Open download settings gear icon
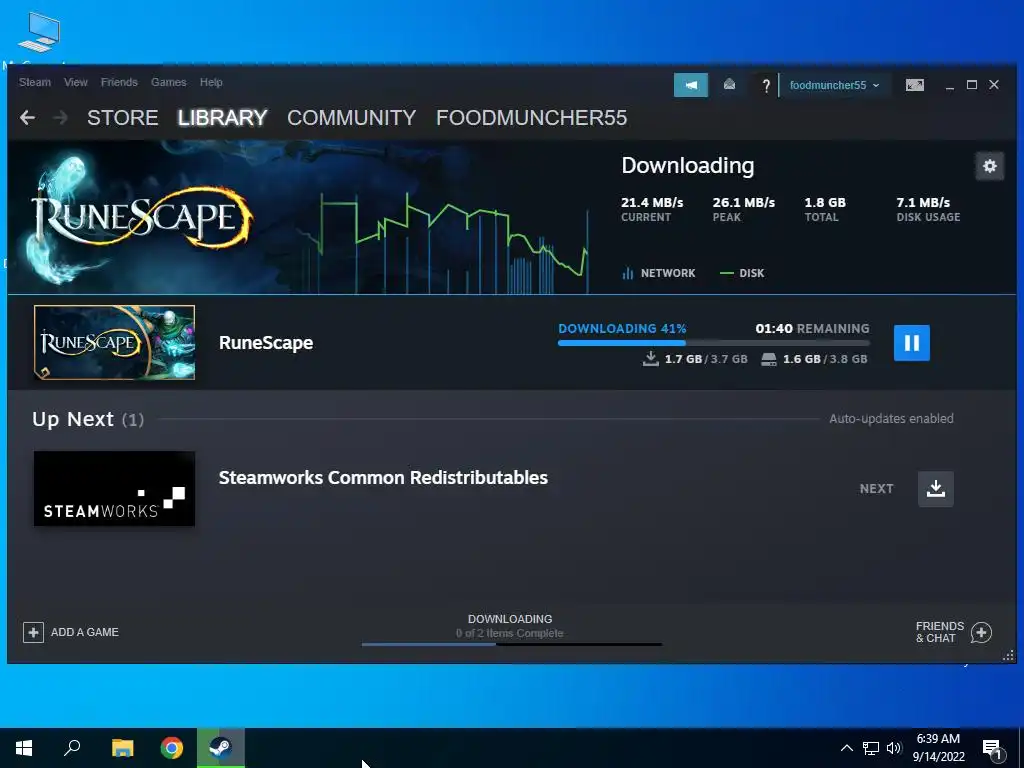 point(989,166)
